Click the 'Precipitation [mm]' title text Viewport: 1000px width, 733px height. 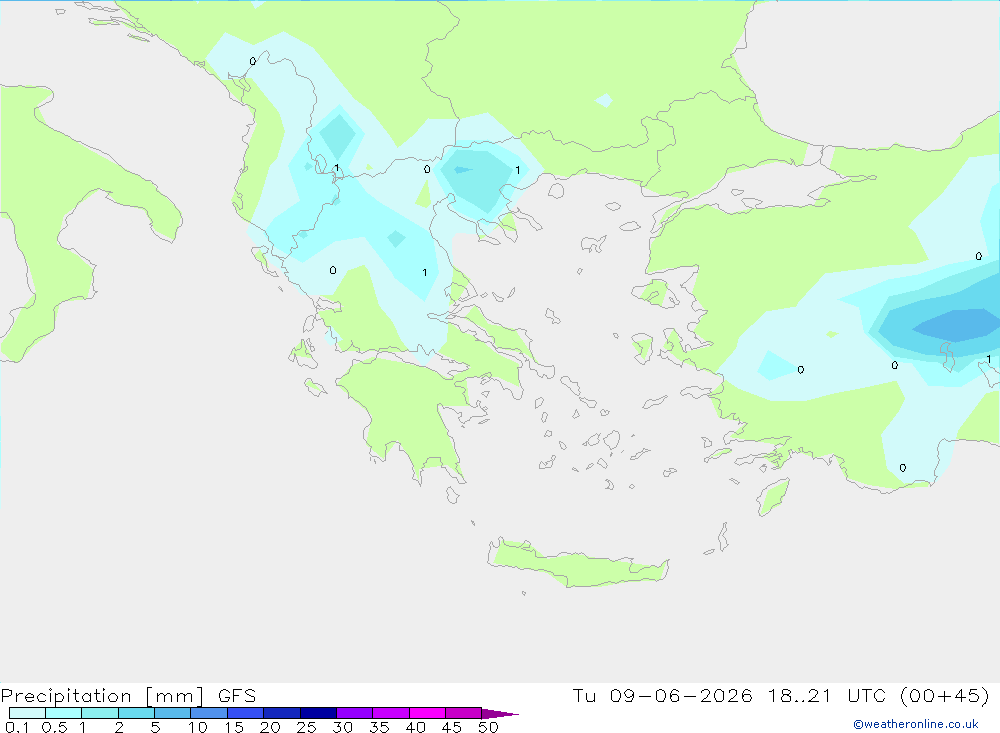coord(102,696)
